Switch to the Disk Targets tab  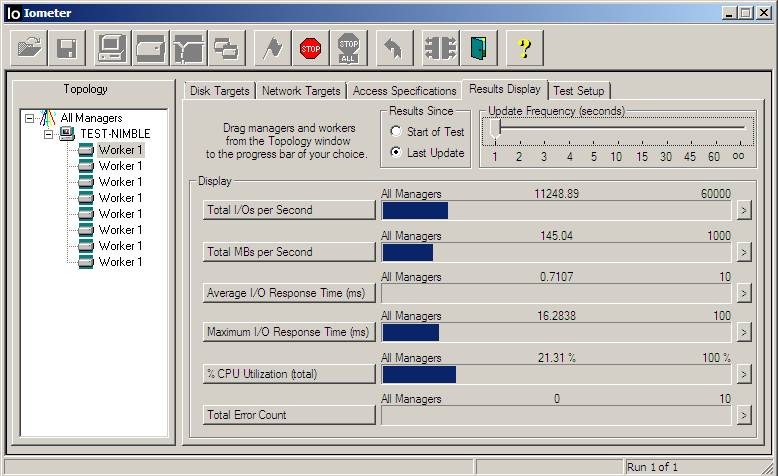(x=219, y=91)
